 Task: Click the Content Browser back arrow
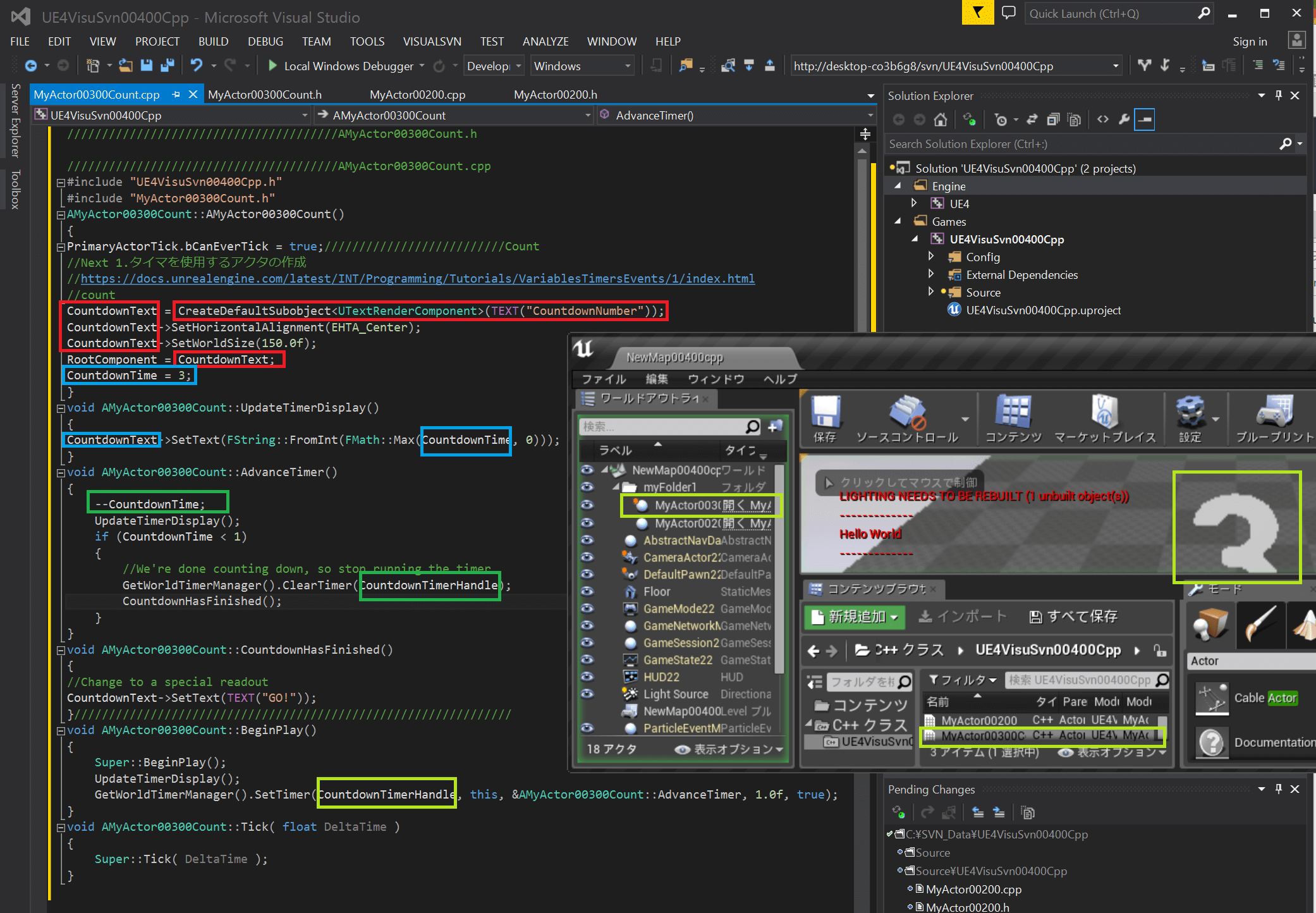(813, 651)
